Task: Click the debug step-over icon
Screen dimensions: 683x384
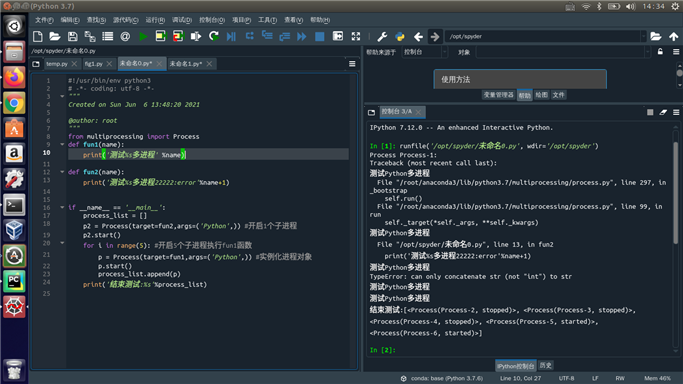Action: click(249, 37)
